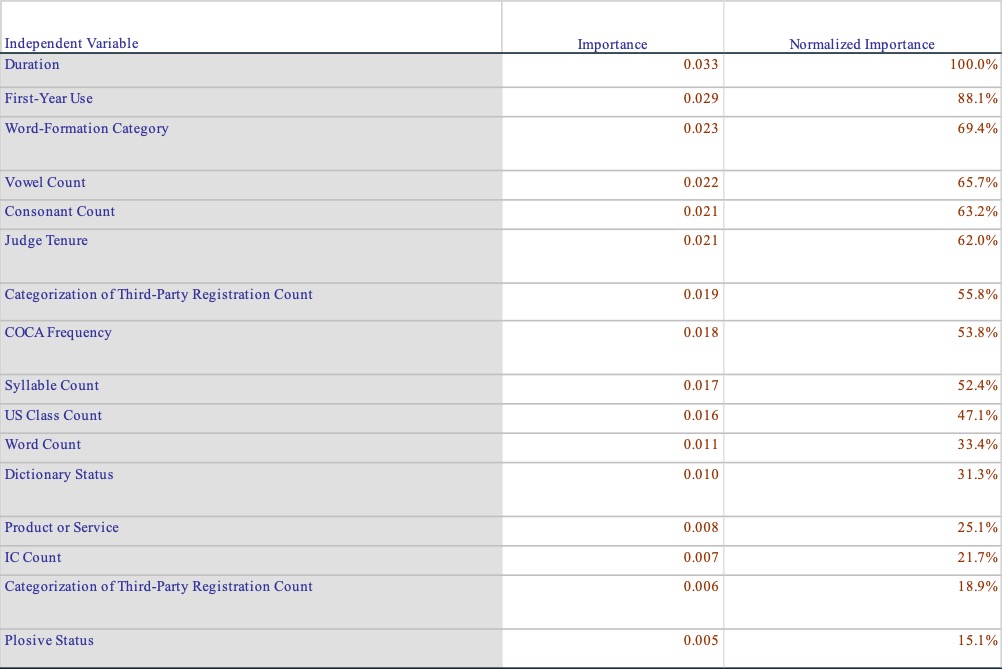The image size is (1002, 669).
Task: Click the Syllable Count variable cell
Action: tap(52, 386)
